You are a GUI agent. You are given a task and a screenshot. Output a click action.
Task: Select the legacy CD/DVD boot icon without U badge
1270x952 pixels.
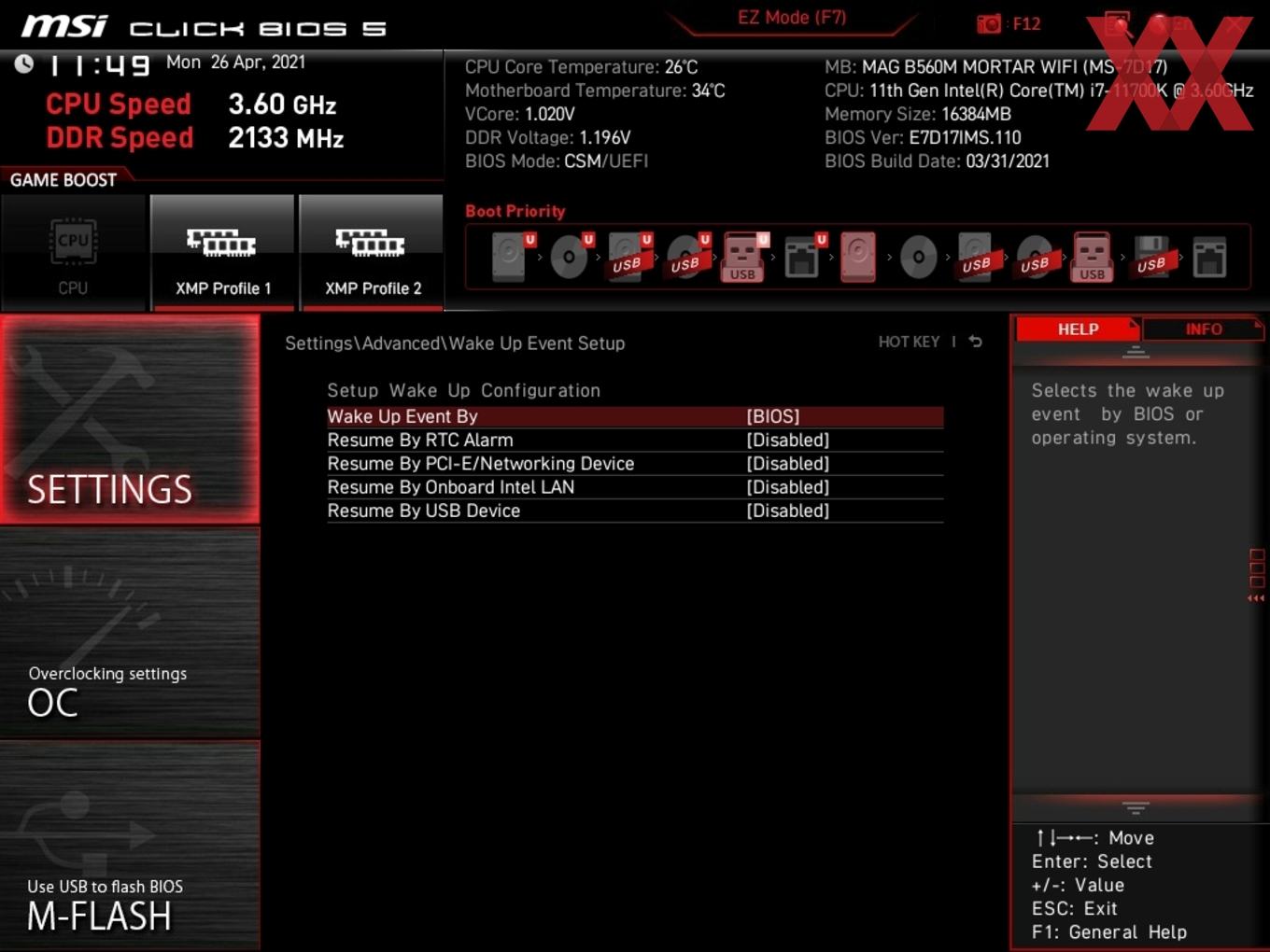click(918, 257)
